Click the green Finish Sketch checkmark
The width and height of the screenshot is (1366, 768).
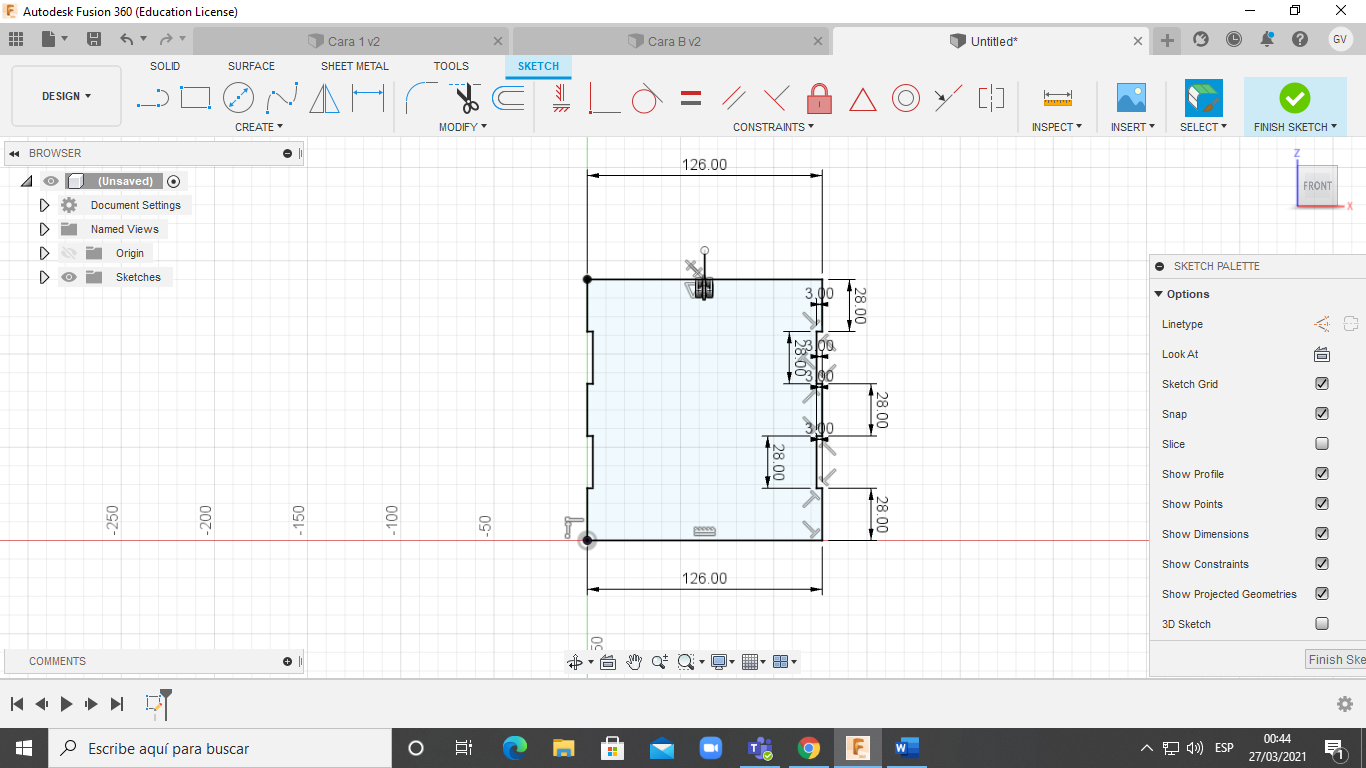[1294, 98]
